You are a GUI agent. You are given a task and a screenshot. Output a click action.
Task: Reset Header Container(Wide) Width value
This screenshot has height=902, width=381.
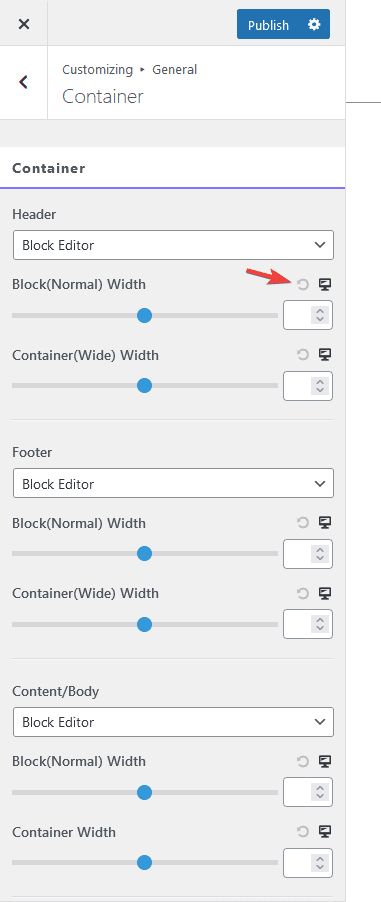303,355
